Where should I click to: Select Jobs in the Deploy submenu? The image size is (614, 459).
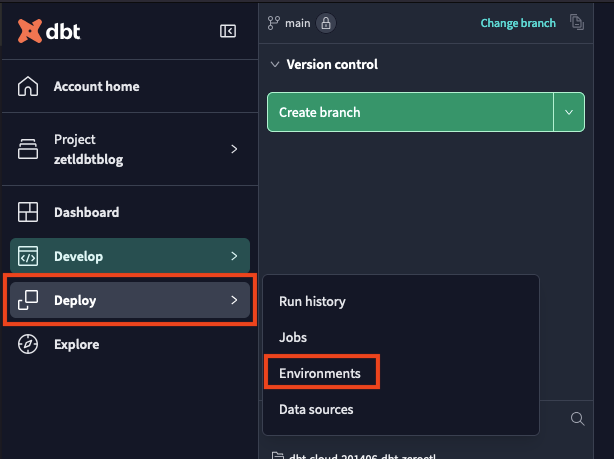293,338
